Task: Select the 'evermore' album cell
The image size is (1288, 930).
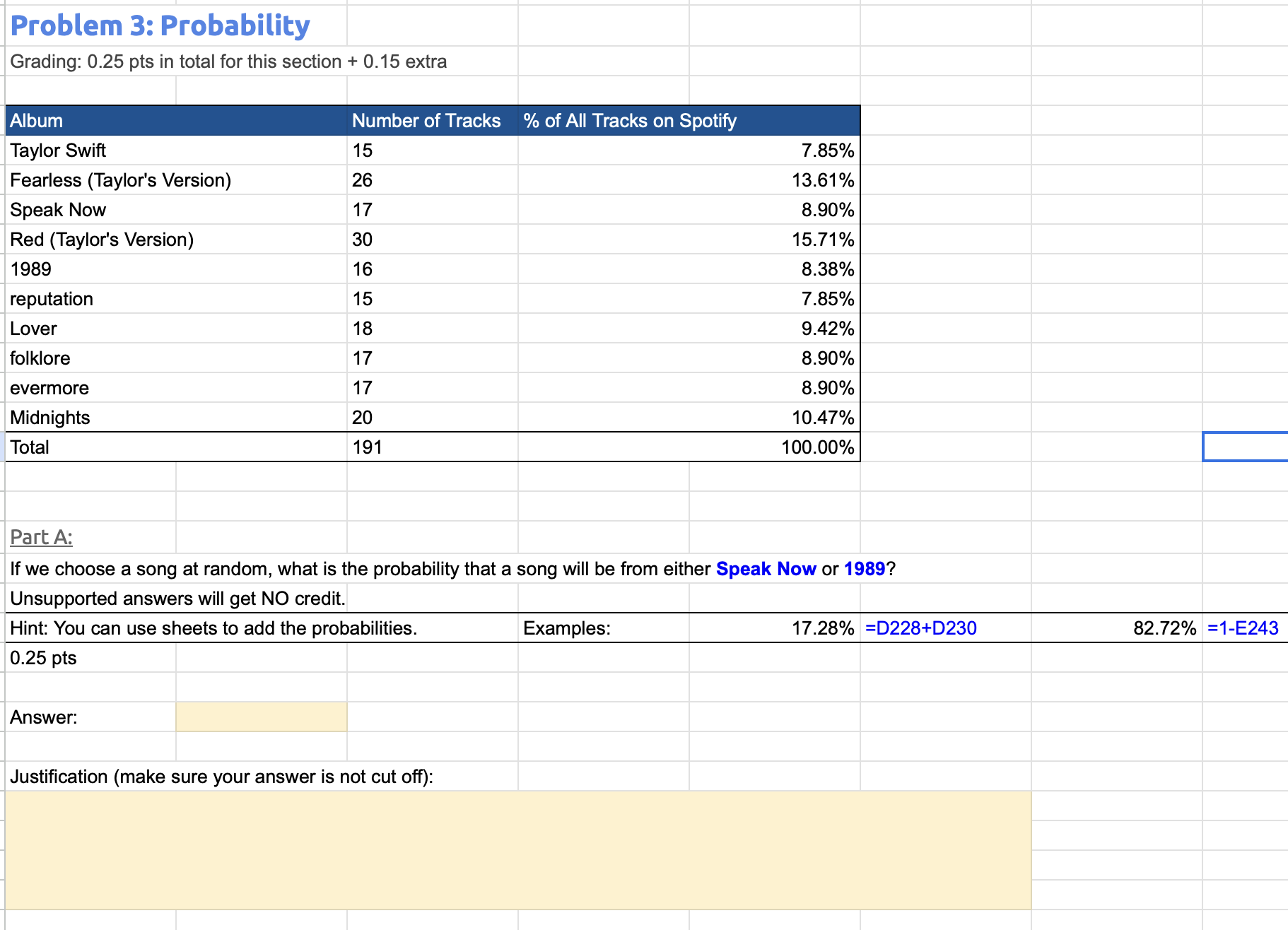Action: 176,388
